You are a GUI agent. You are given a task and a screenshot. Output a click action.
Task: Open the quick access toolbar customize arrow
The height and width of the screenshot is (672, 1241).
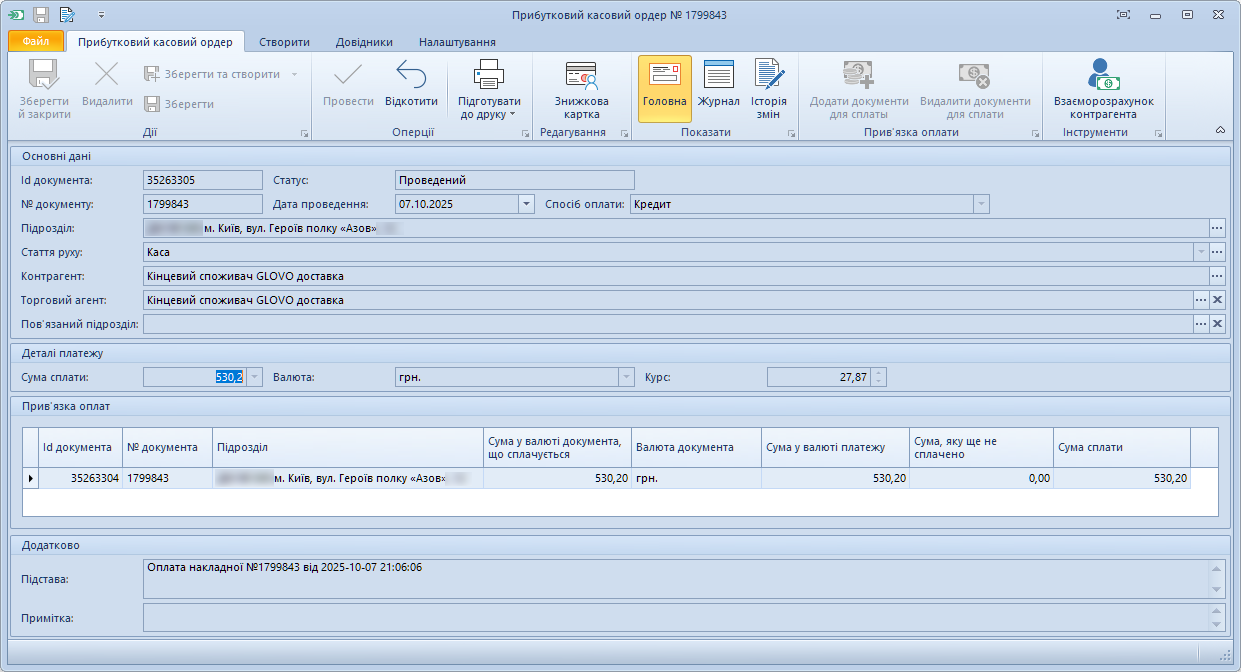(x=102, y=15)
